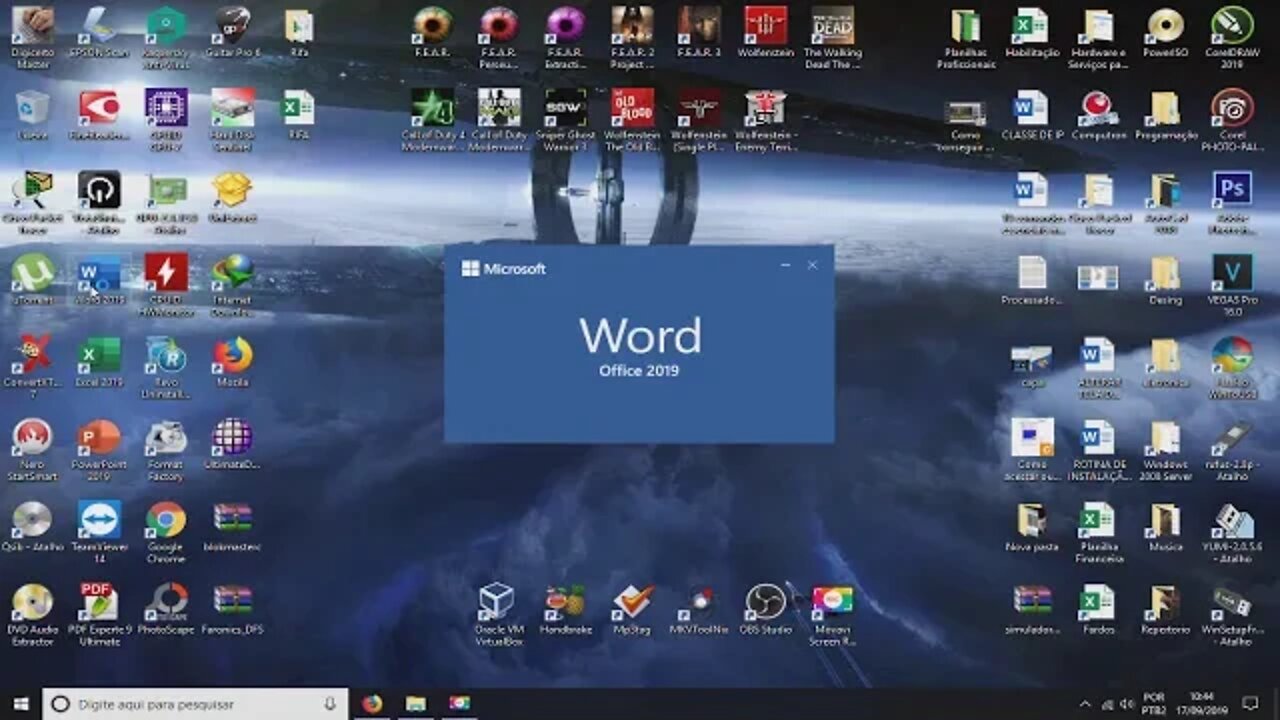Select the Word 2019 desktop shortcut
This screenshot has height=720, width=1280.
(99, 279)
